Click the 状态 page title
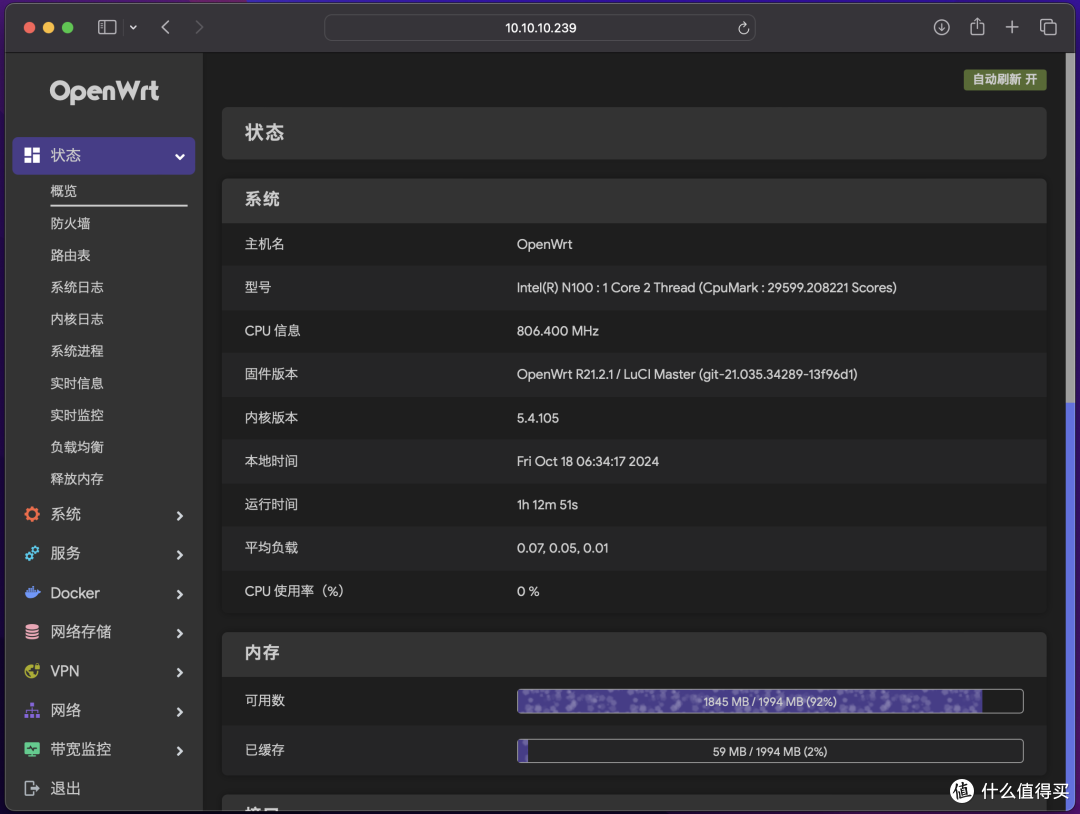This screenshot has height=814, width=1080. [264, 132]
